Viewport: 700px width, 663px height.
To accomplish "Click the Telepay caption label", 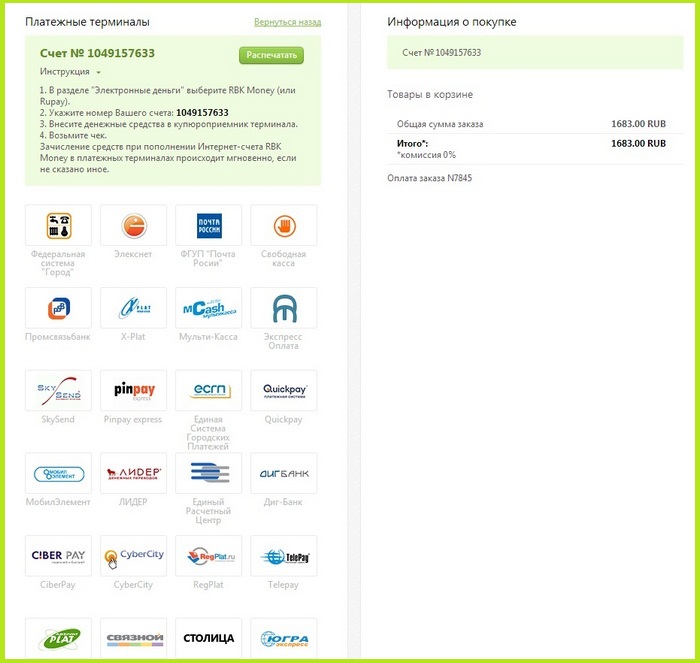I will tap(283, 584).
